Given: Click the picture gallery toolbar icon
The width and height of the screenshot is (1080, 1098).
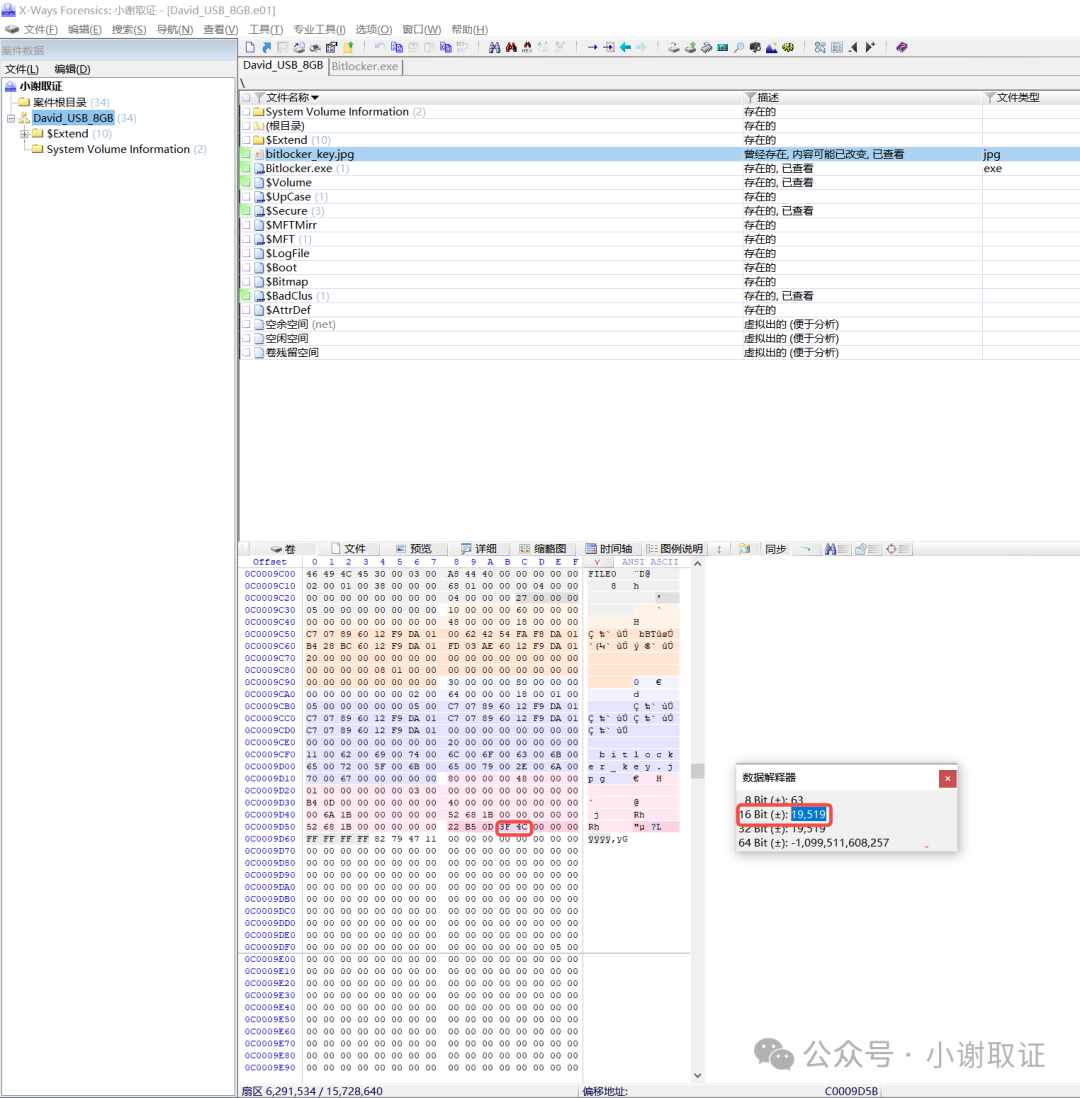Looking at the screenshot, I should 771,47.
